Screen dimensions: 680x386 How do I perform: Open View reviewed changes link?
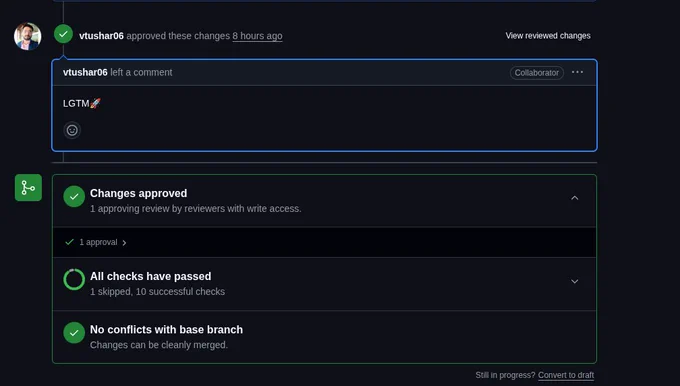coord(548,36)
